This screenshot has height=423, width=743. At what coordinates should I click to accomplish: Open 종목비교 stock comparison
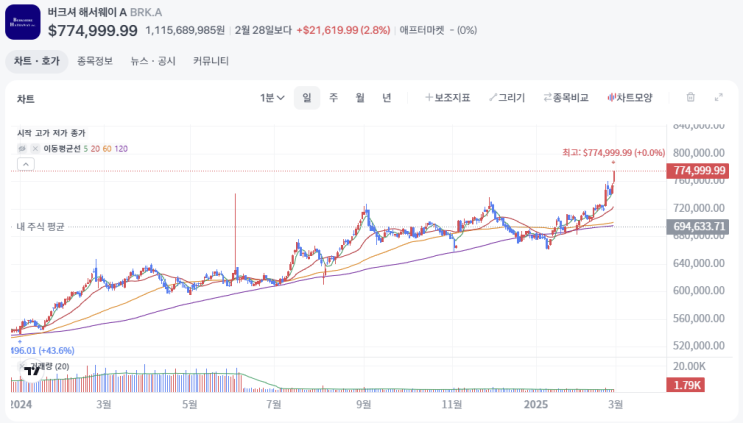(566, 98)
